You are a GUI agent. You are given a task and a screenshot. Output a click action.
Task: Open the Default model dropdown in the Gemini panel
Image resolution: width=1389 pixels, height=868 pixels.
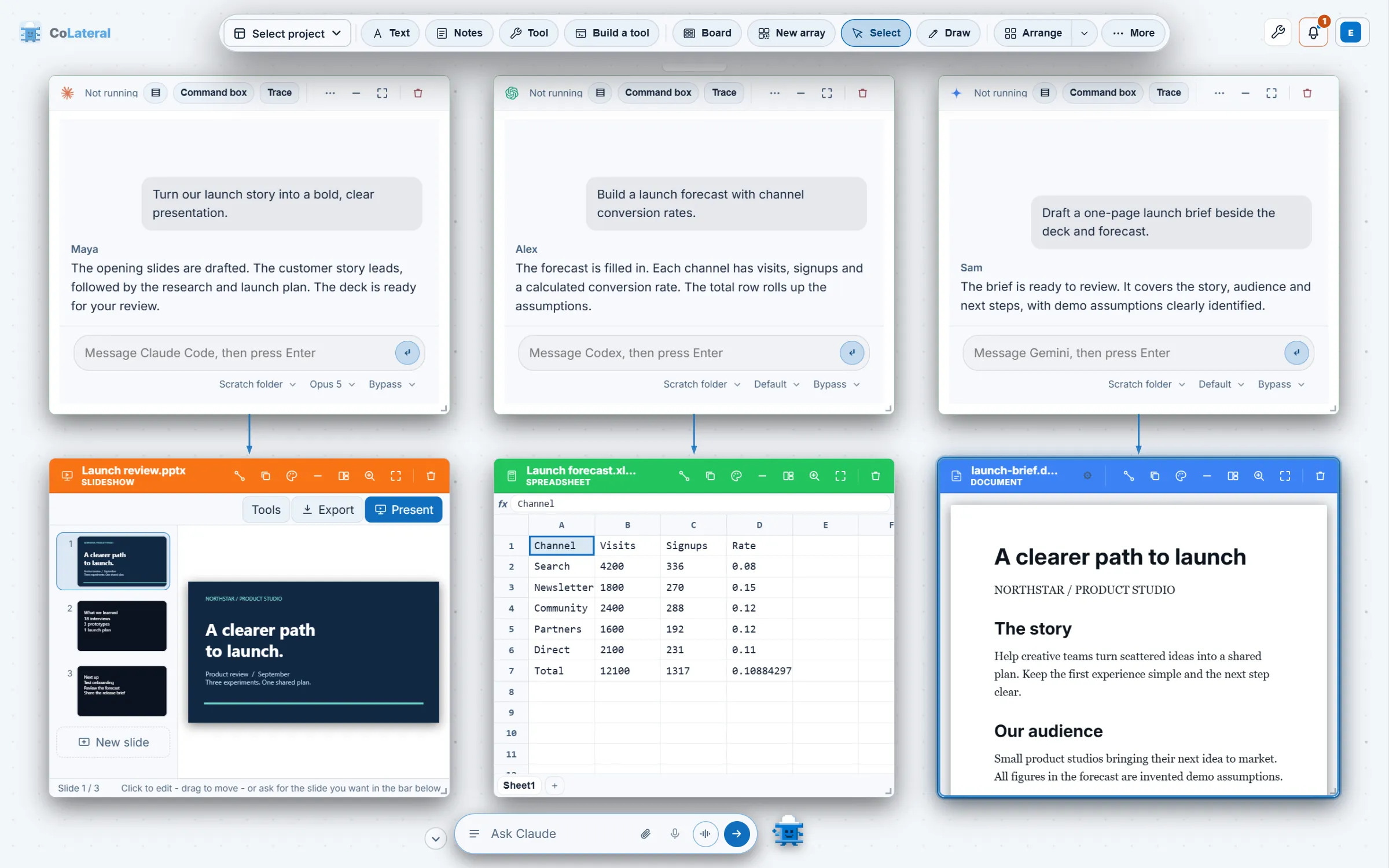click(1221, 384)
